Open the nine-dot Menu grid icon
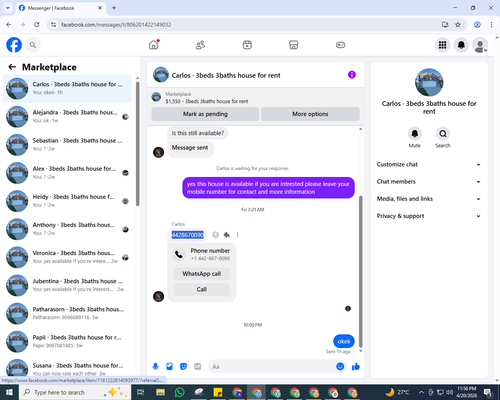The width and height of the screenshot is (500, 400). [442, 45]
